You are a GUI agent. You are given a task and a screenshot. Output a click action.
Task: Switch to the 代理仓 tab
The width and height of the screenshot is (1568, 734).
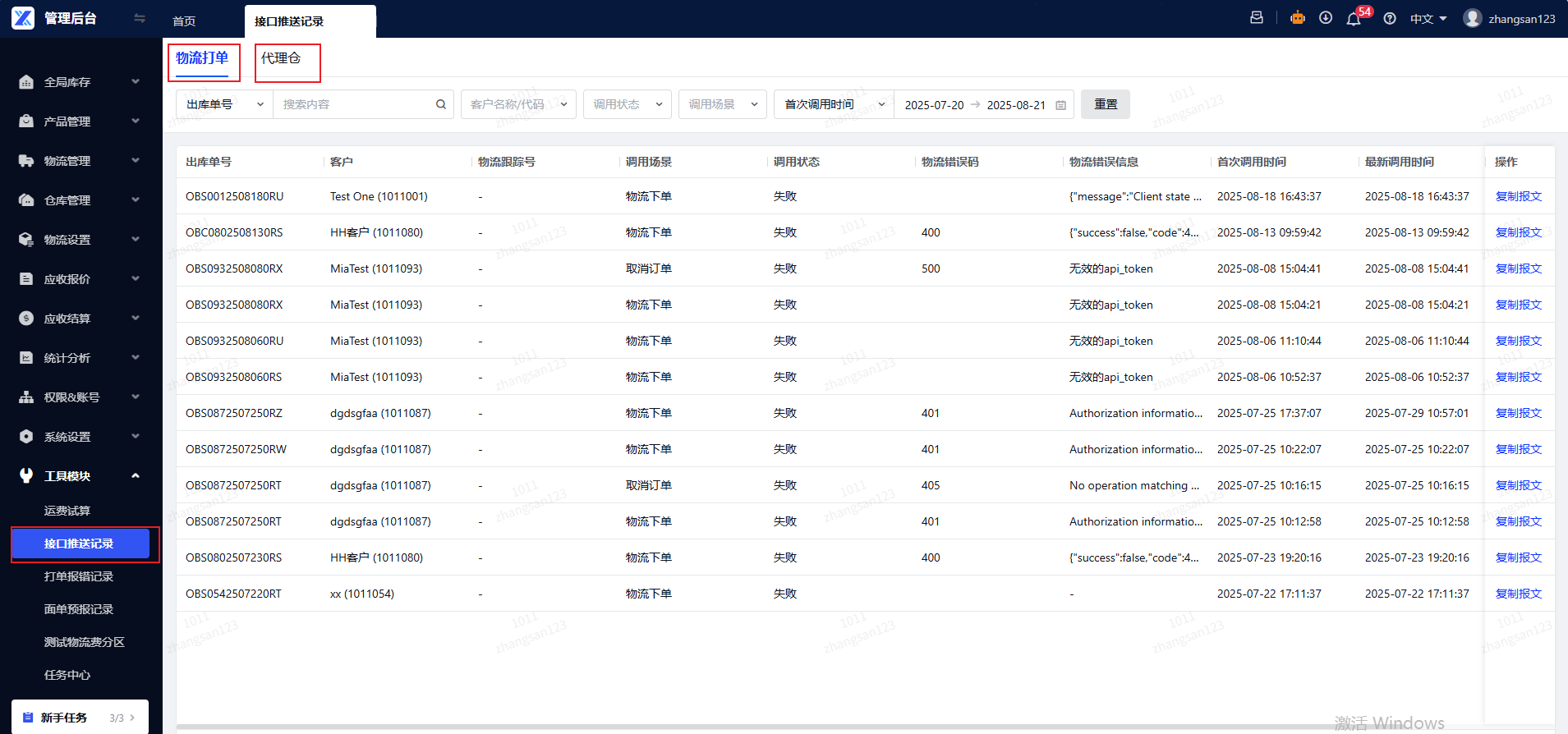281,58
